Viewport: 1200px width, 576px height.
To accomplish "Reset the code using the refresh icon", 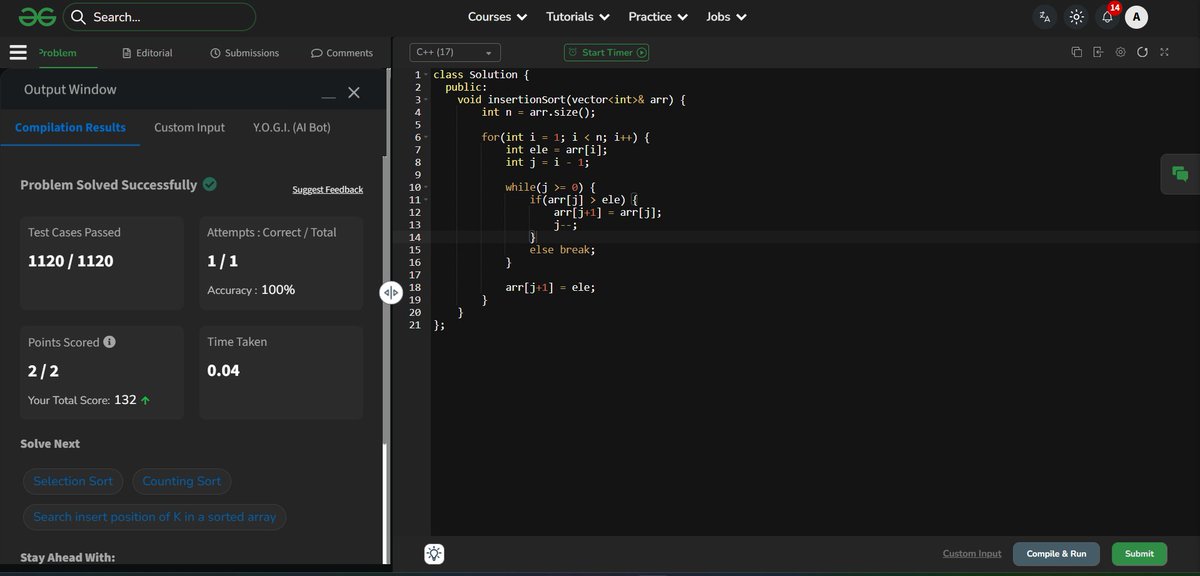I will pos(1143,52).
